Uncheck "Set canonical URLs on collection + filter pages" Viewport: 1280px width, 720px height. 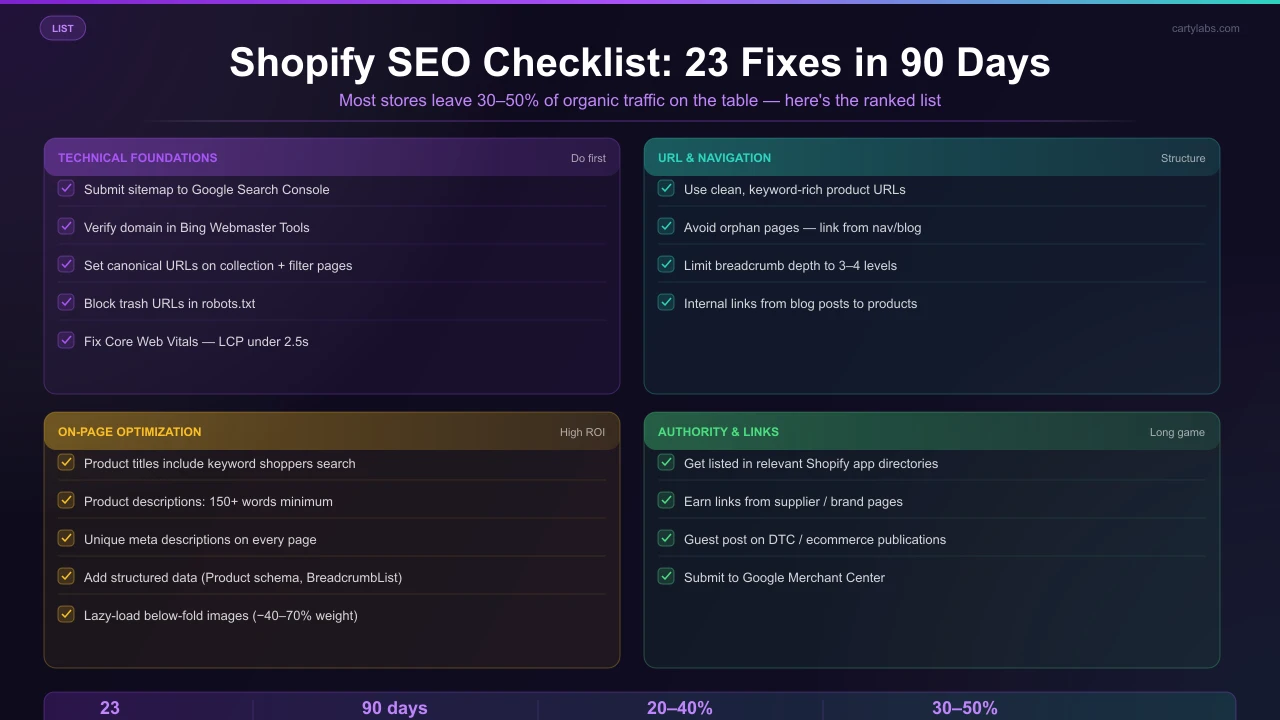click(66, 264)
